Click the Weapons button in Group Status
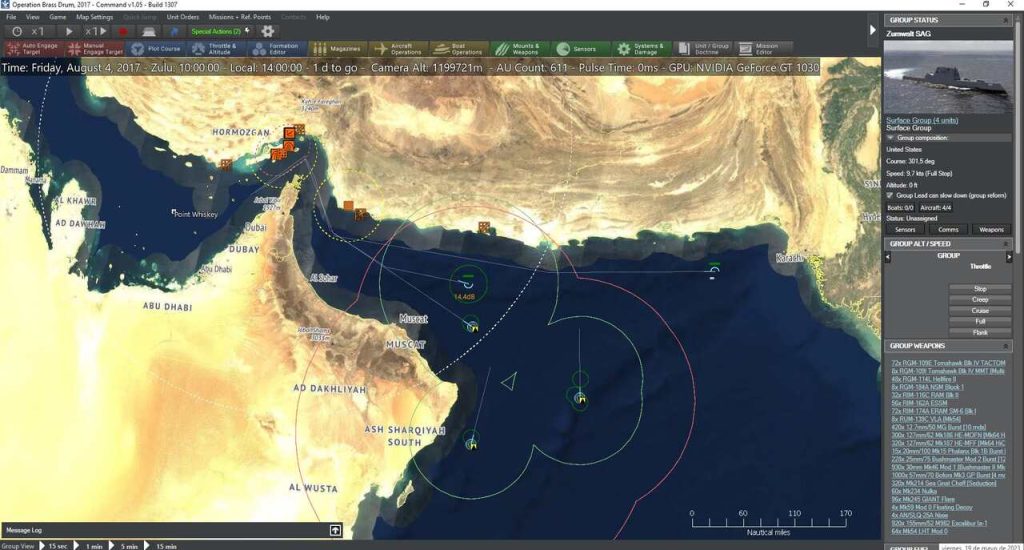The image size is (1024, 550). pyautogui.click(x=991, y=229)
